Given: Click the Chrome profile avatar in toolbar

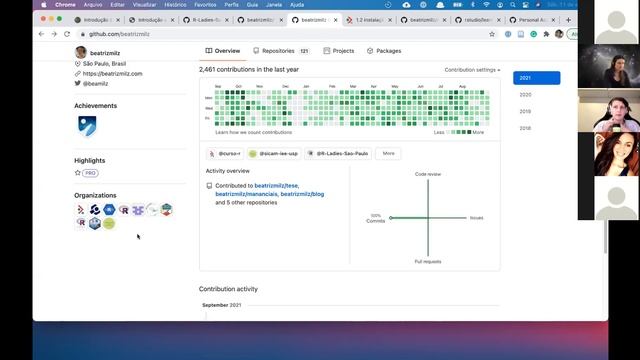Looking at the screenshot, I should click(x=559, y=34).
